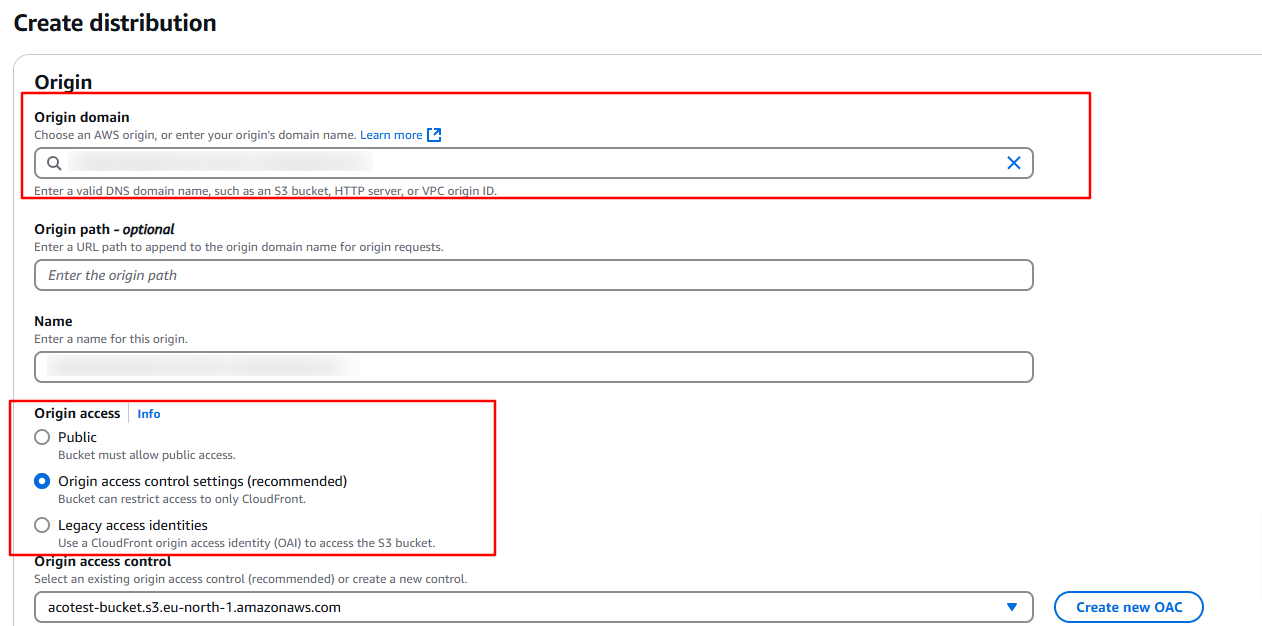The width and height of the screenshot is (1262, 626).
Task: Clear the Origin domain field with the X icon
Action: (1013, 163)
